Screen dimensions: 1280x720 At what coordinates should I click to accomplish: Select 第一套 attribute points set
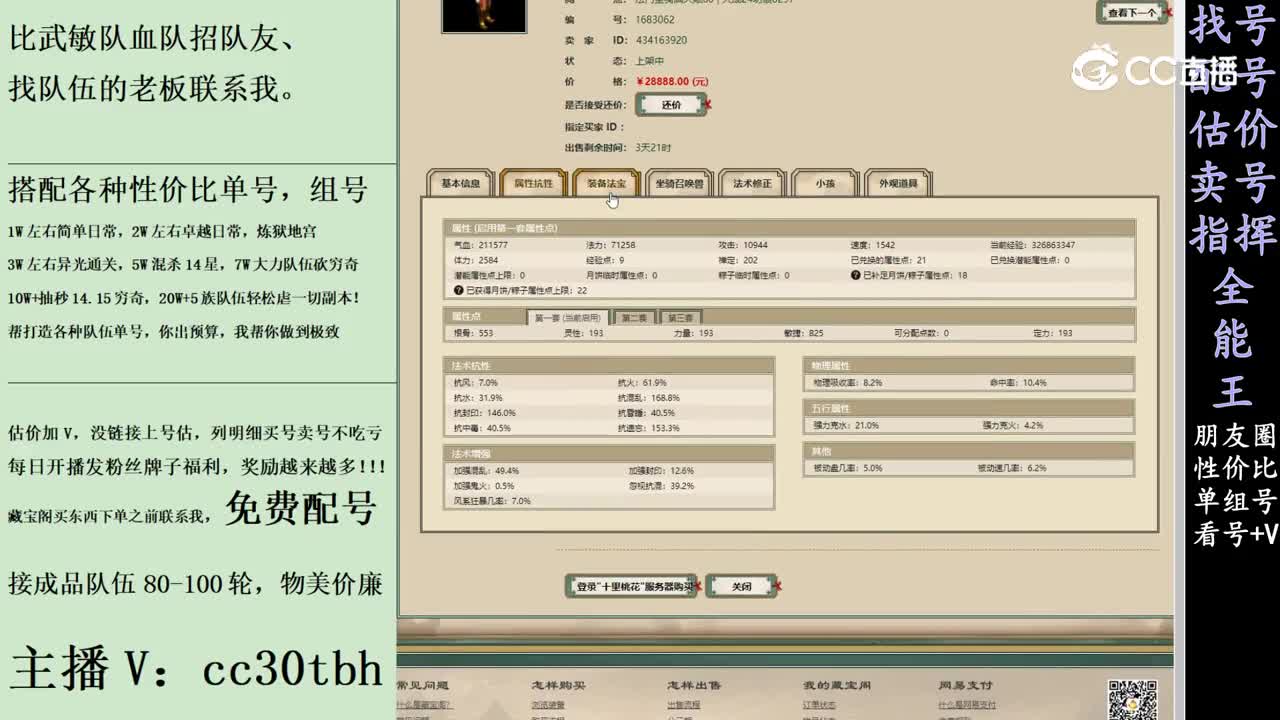[567, 317]
